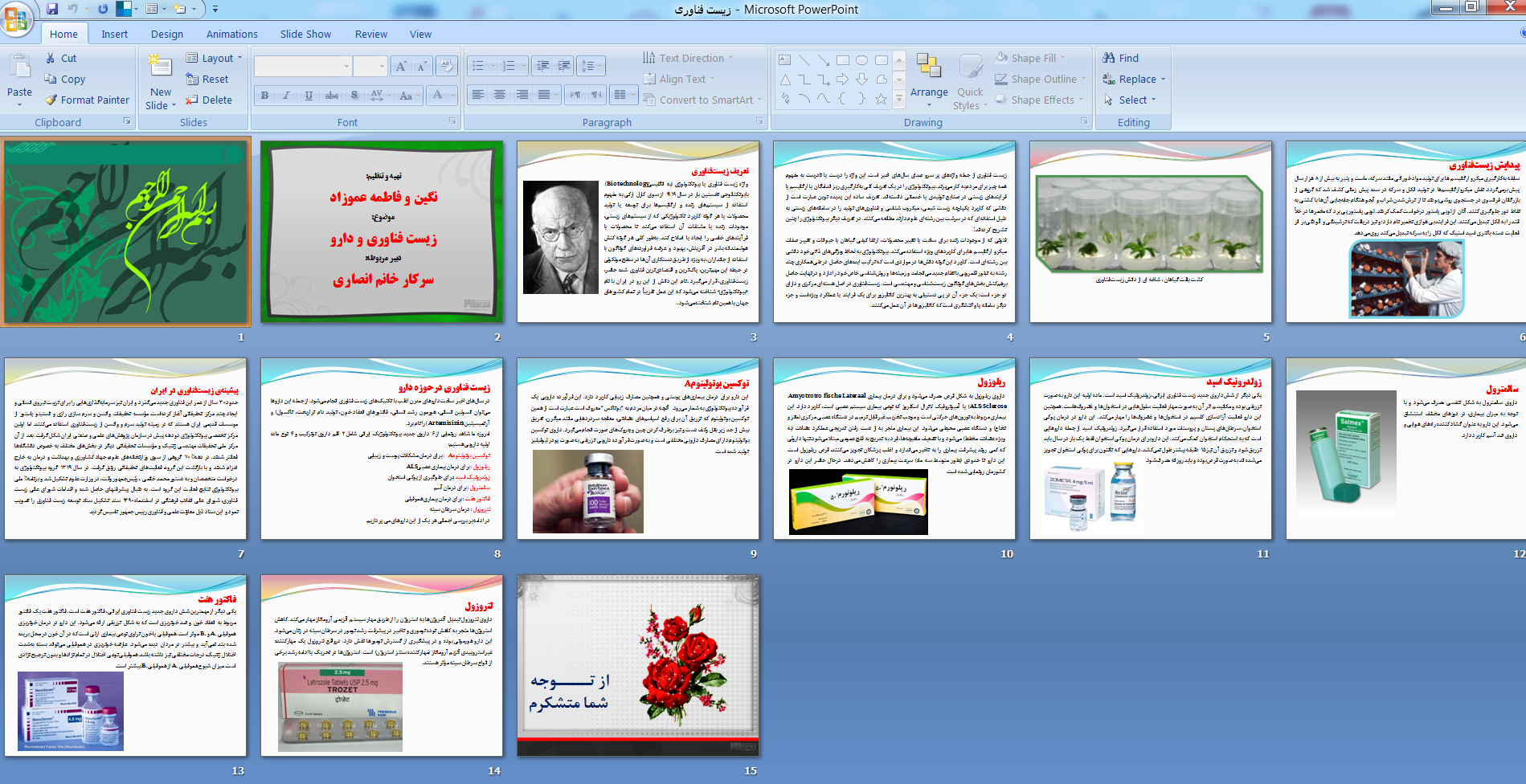This screenshot has height=784, width=1526.
Task: Select the Format Painter brush
Action: coord(87,100)
